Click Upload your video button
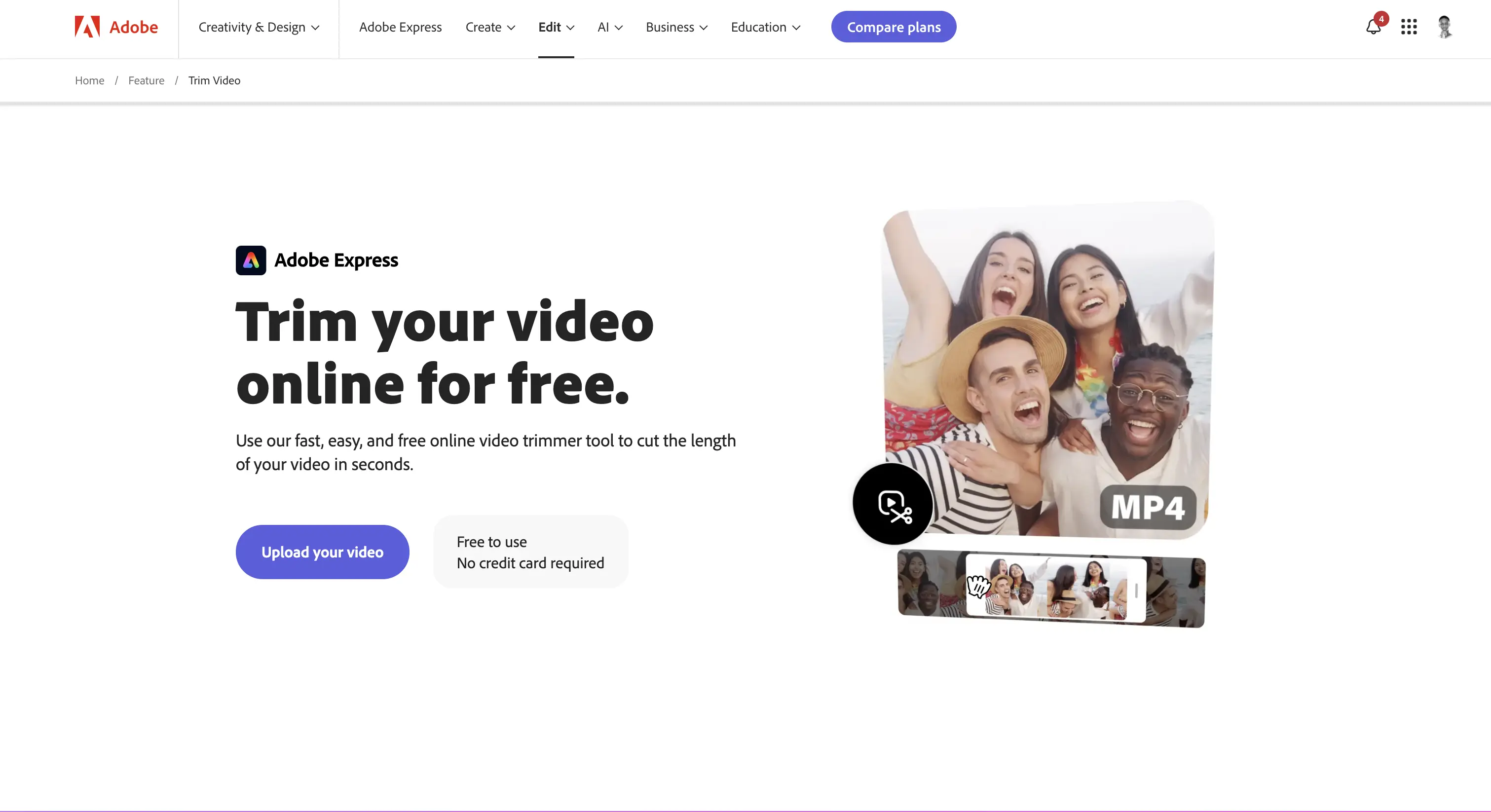 coord(322,552)
